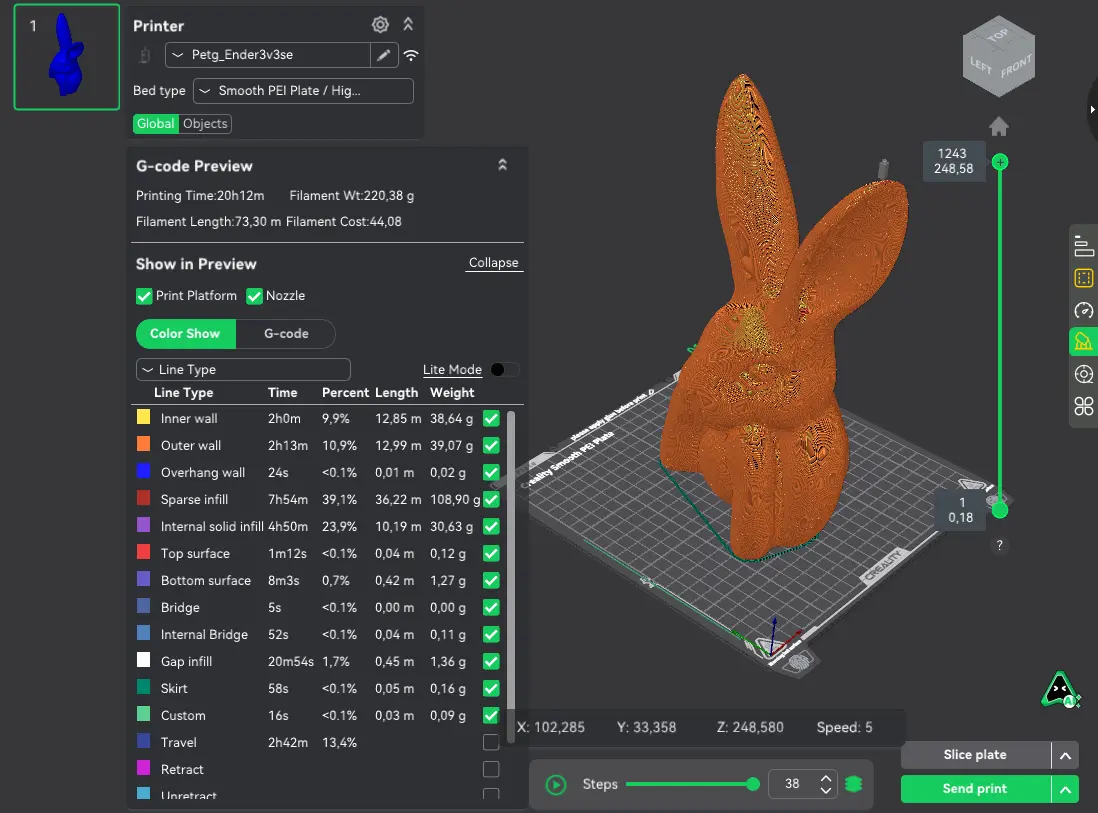Screen dimensions: 1098x813
Task: Click the Gap infill white color swatch
Action: coord(144,660)
